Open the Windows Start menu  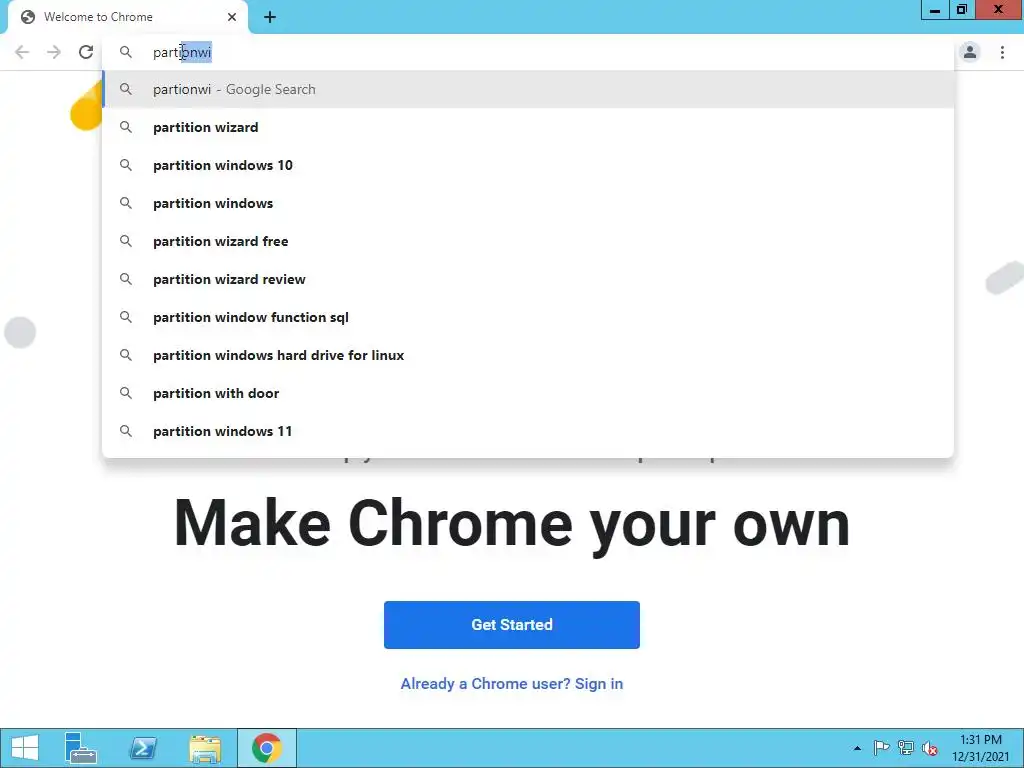25,748
